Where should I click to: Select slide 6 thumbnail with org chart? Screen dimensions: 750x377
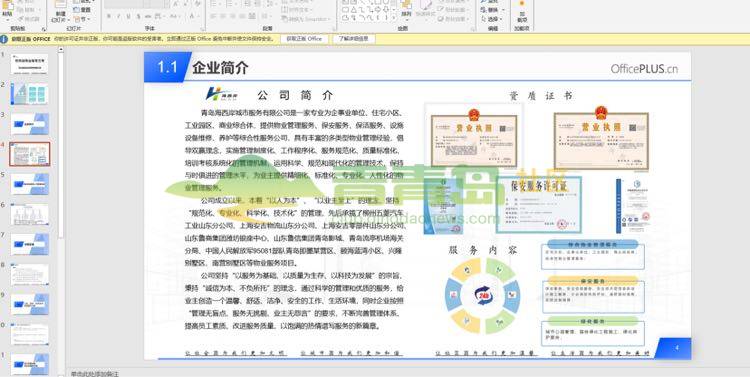(29, 214)
